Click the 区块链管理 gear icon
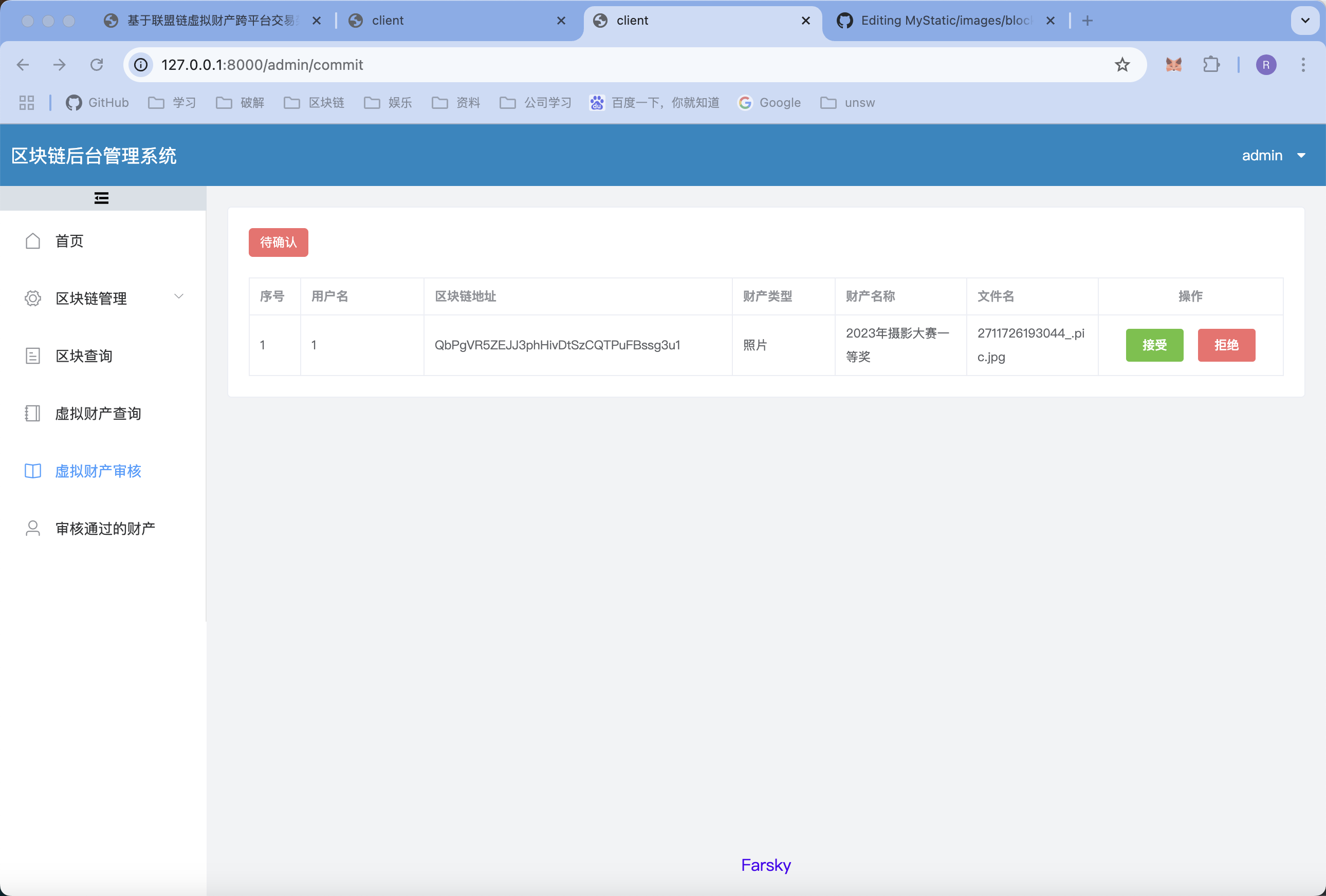 click(x=33, y=298)
